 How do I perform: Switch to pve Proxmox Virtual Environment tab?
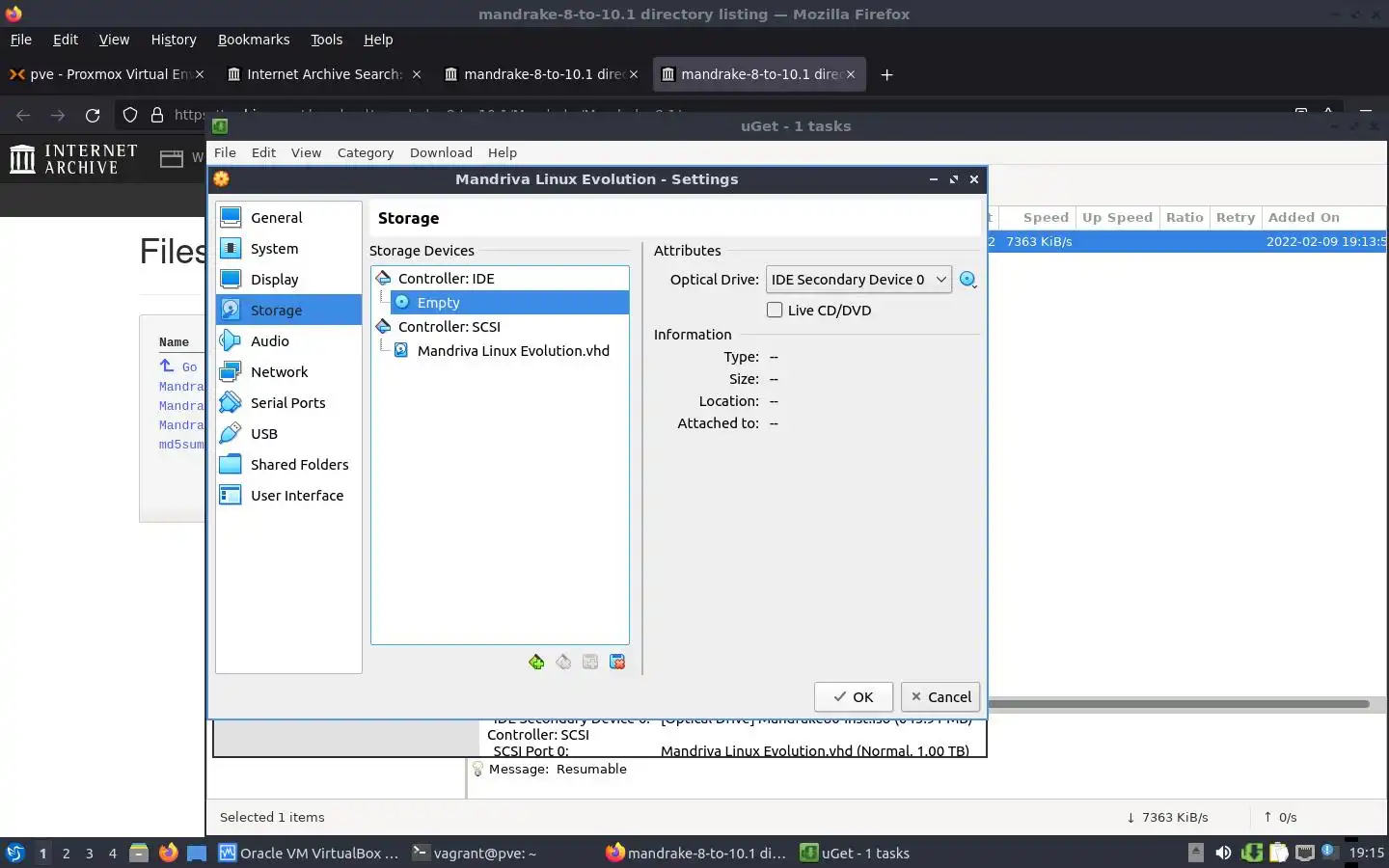106,74
